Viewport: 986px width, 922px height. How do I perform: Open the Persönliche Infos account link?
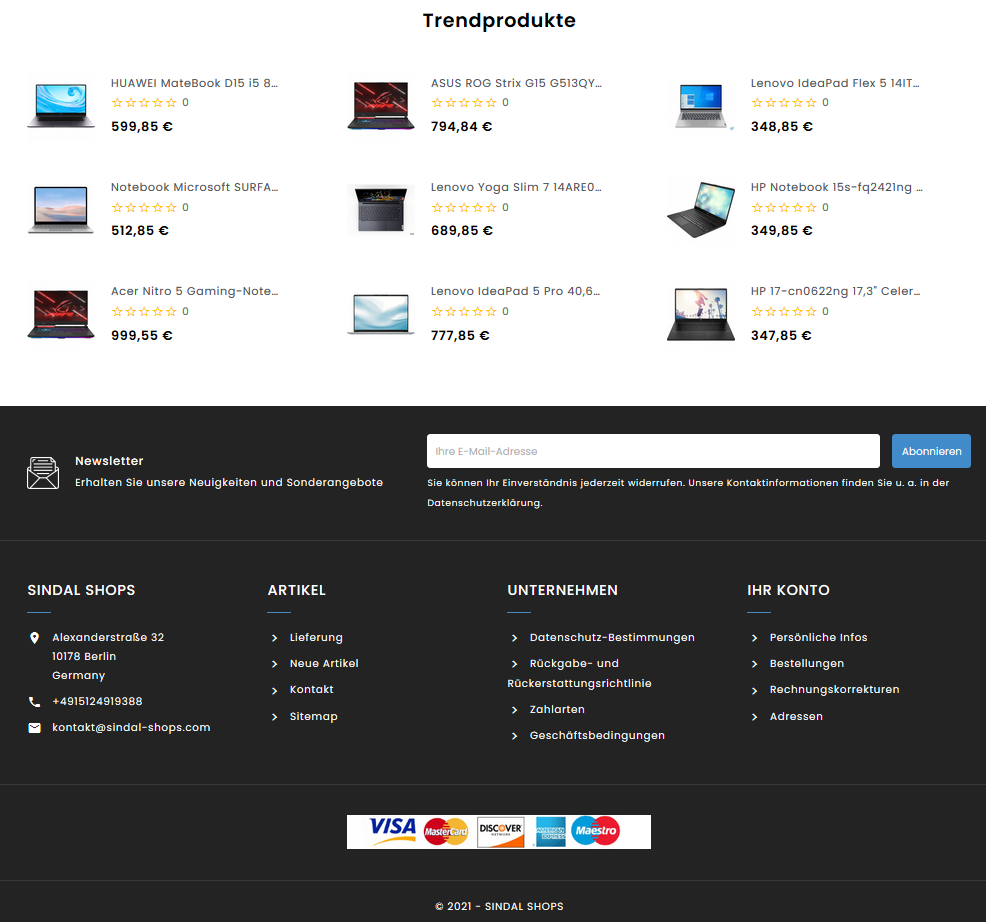(818, 637)
